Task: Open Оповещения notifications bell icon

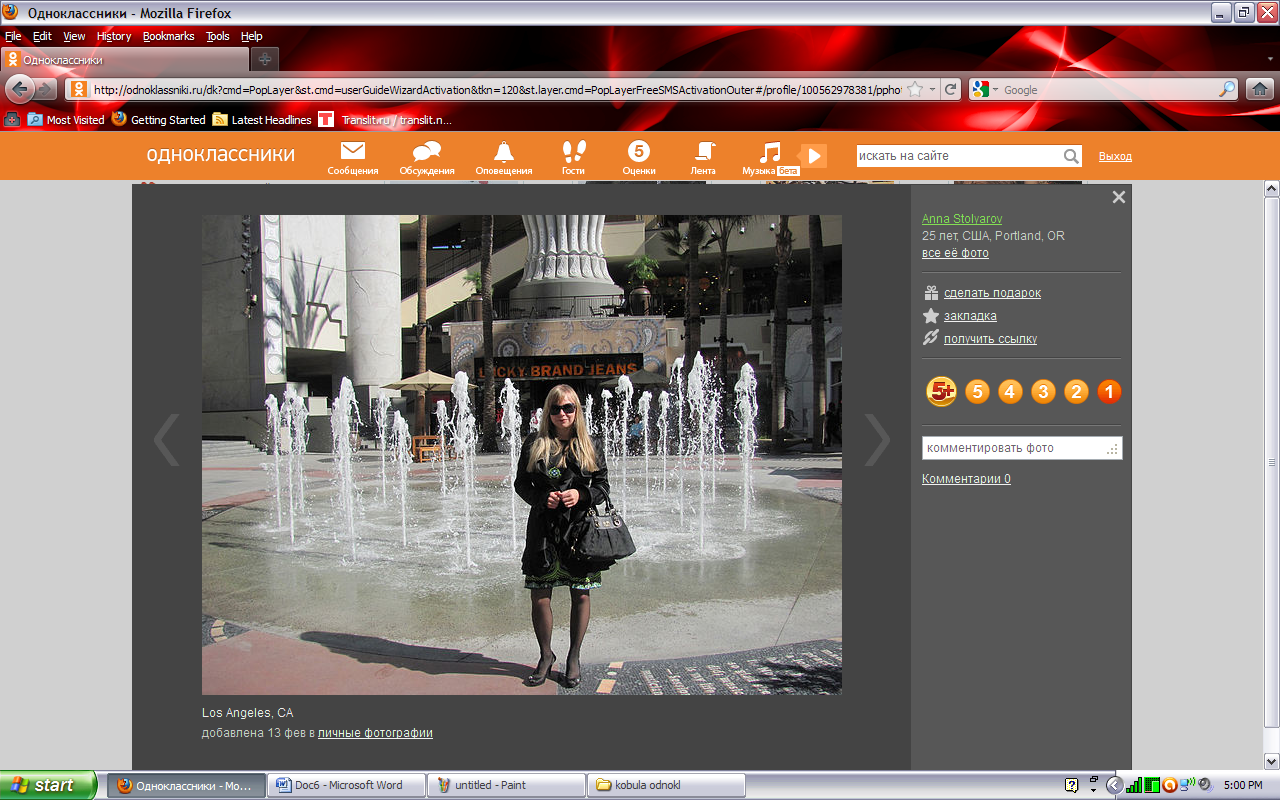Action: pos(503,152)
